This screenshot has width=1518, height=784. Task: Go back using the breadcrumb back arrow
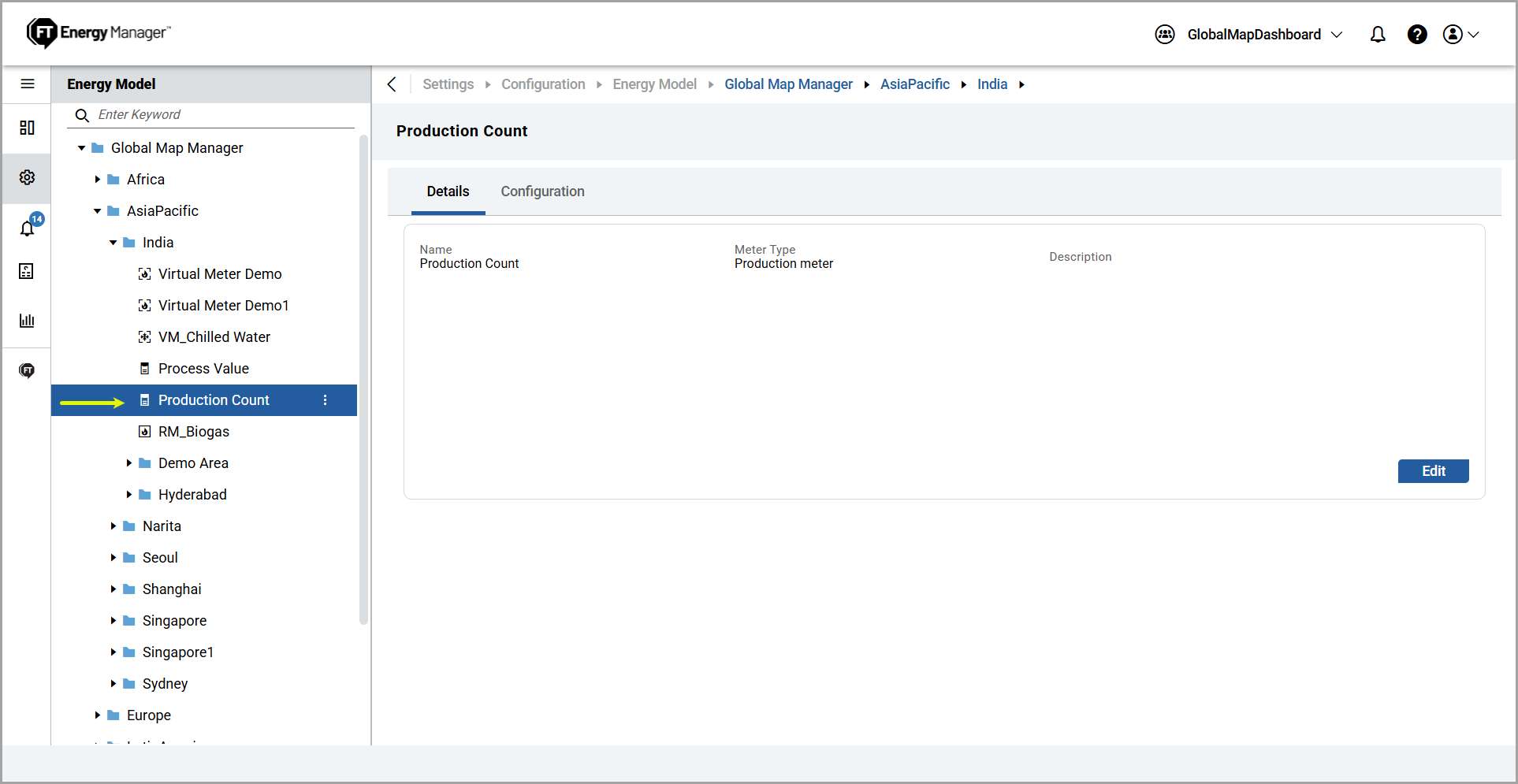pyautogui.click(x=393, y=84)
